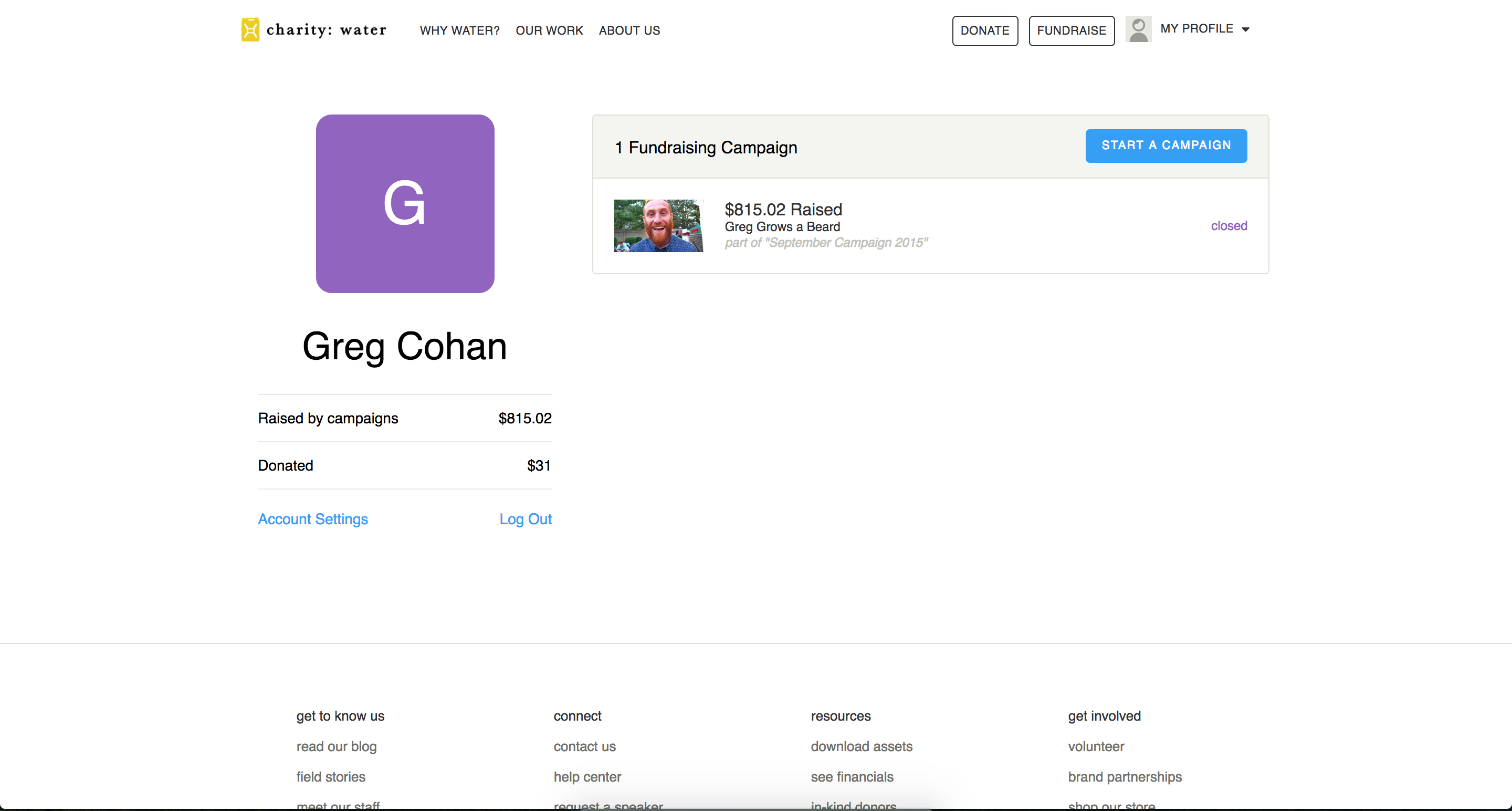Click contact us footer link

coord(585,746)
